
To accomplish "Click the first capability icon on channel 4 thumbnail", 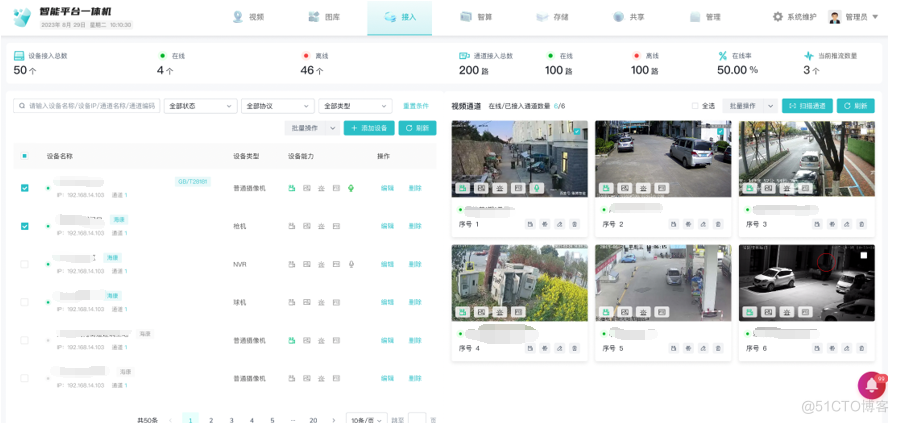I will [463, 312].
